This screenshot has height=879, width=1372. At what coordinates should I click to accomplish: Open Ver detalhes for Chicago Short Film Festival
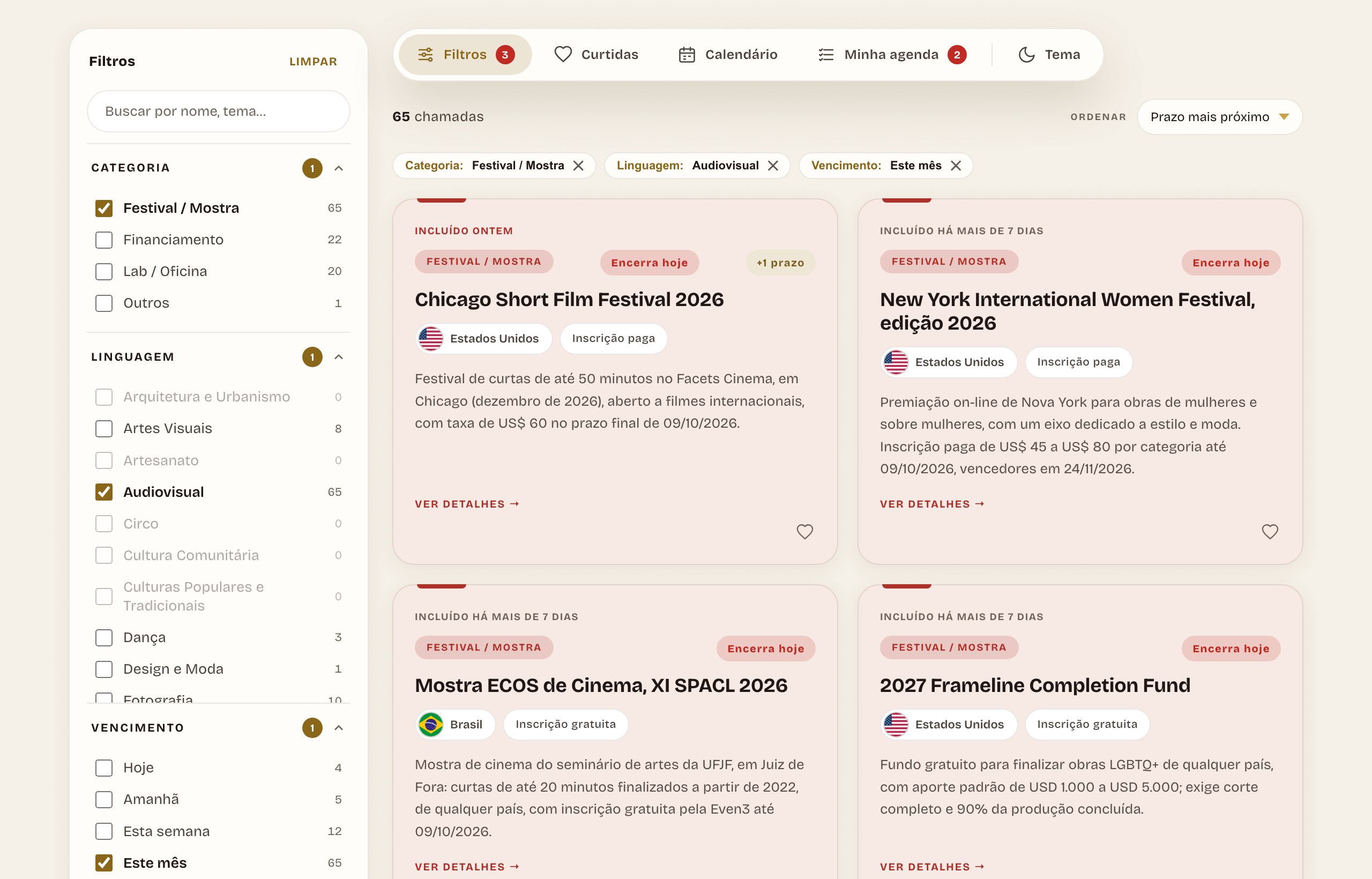pyautogui.click(x=467, y=504)
